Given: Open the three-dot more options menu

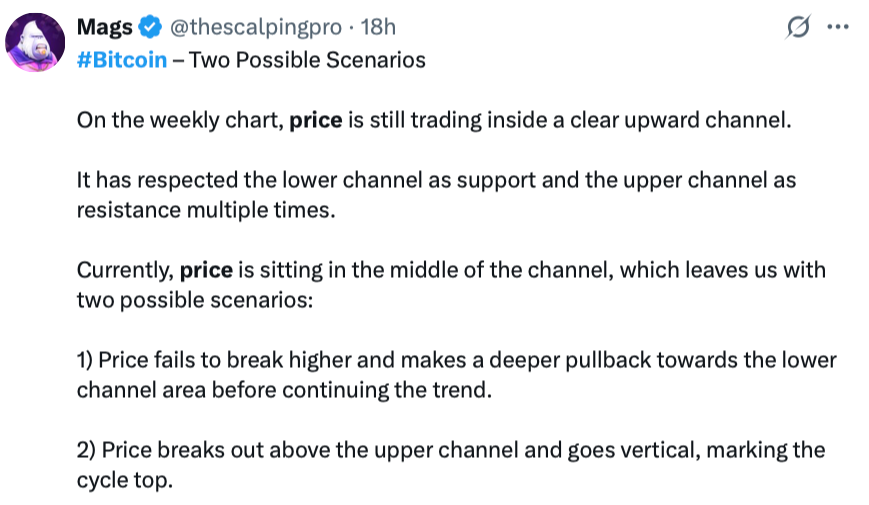Looking at the screenshot, I should click(x=836, y=28).
